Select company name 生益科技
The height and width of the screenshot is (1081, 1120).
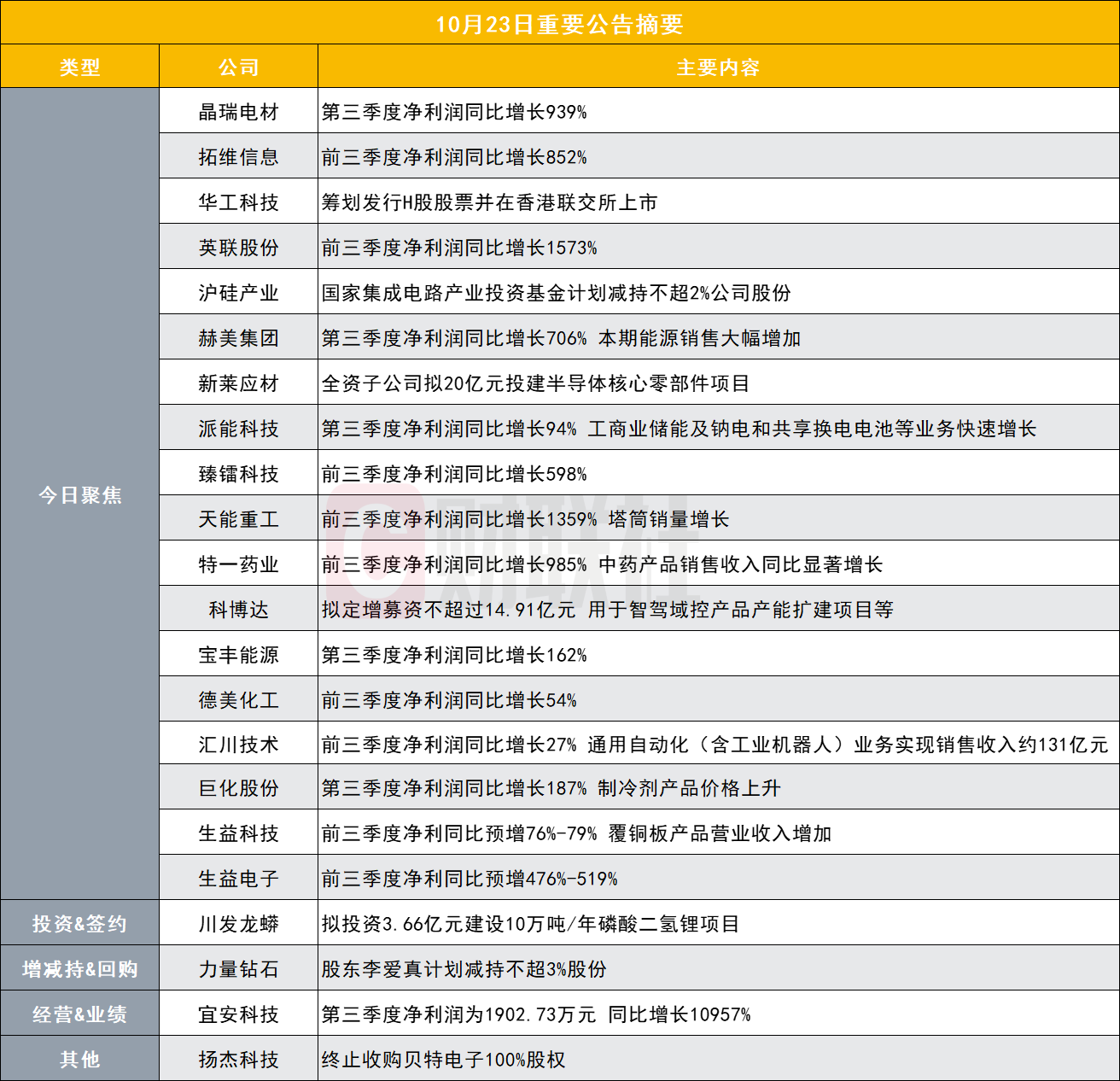[239, 833]
